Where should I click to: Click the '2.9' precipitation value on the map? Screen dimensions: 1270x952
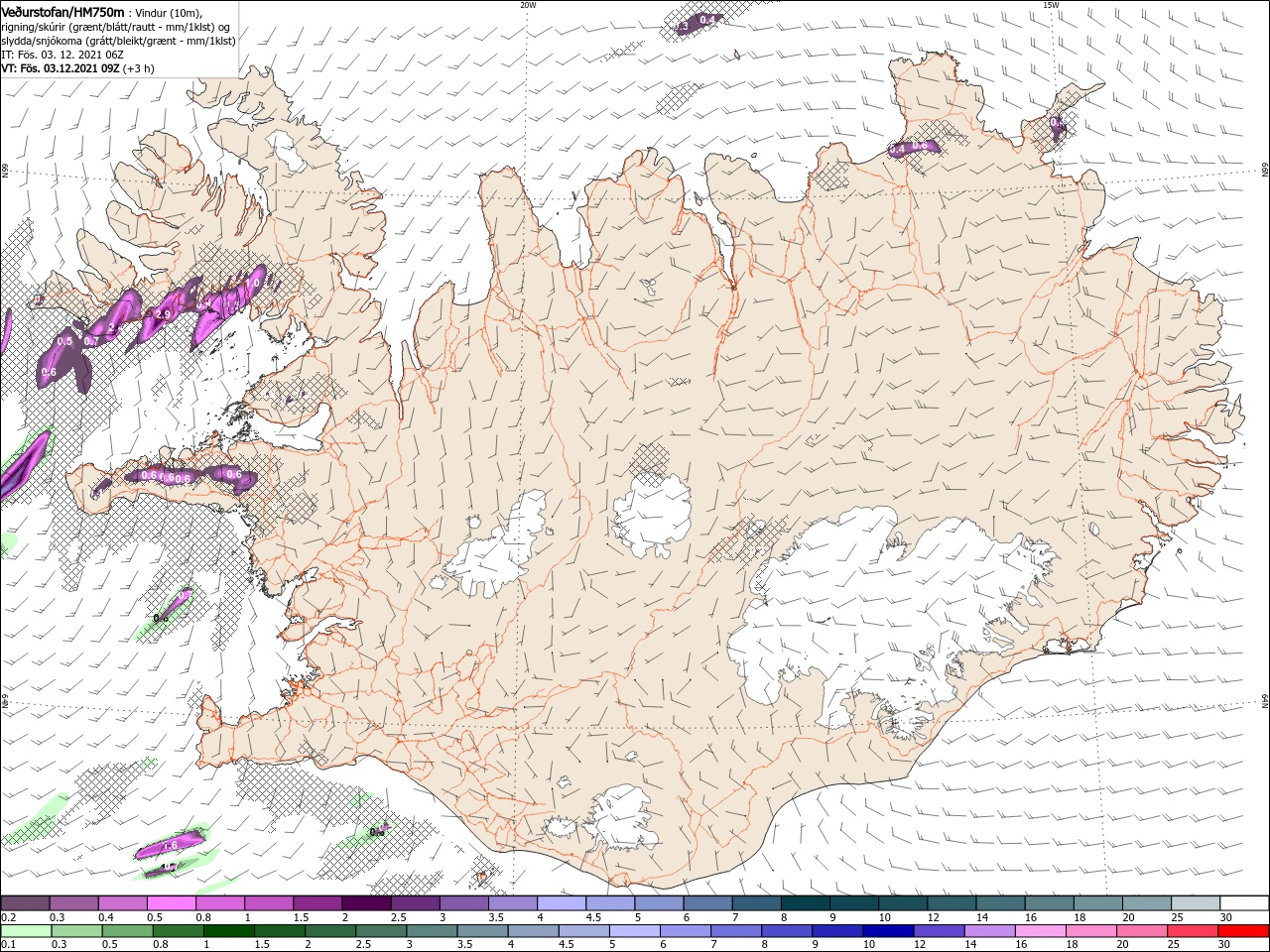pos(164,314)
